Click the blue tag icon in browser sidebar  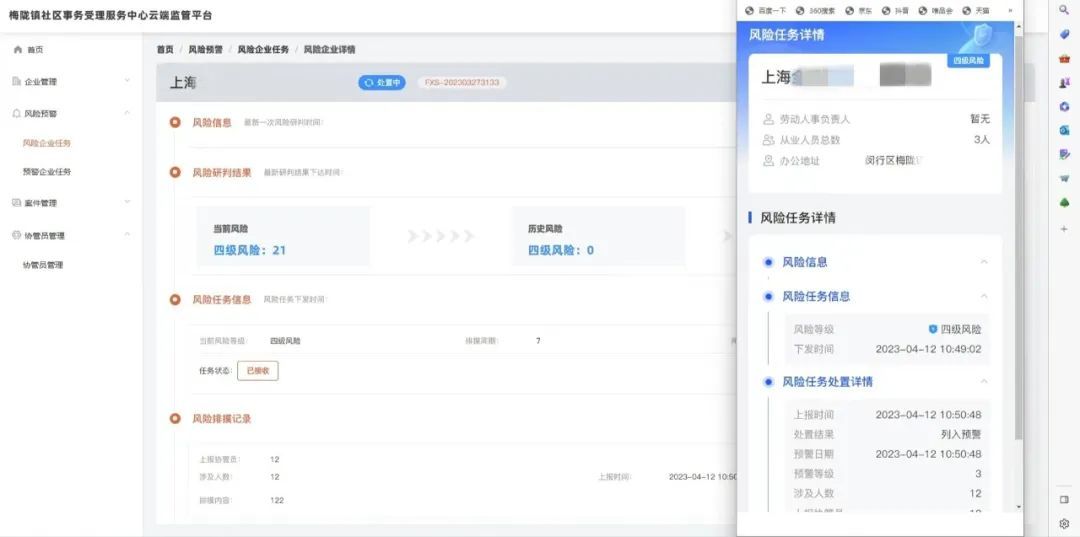[x=1064, y=34]
